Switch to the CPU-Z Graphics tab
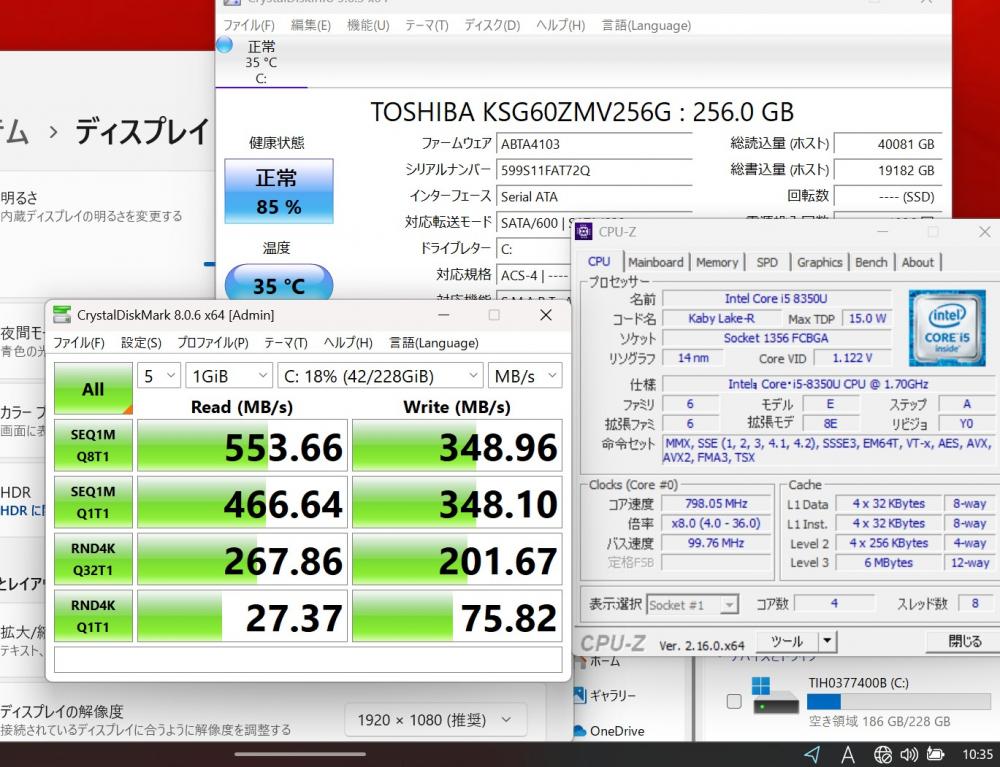Screen dimensions: 1000x767 [x=820, y=262]
